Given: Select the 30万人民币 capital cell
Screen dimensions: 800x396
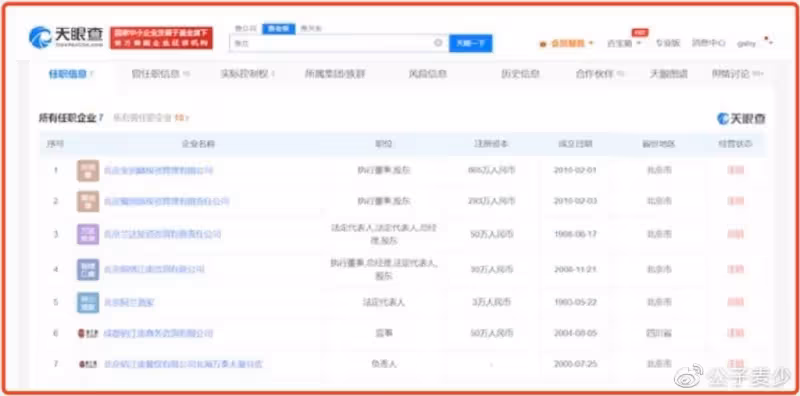Looking at the screenshot, I should 491,269.
